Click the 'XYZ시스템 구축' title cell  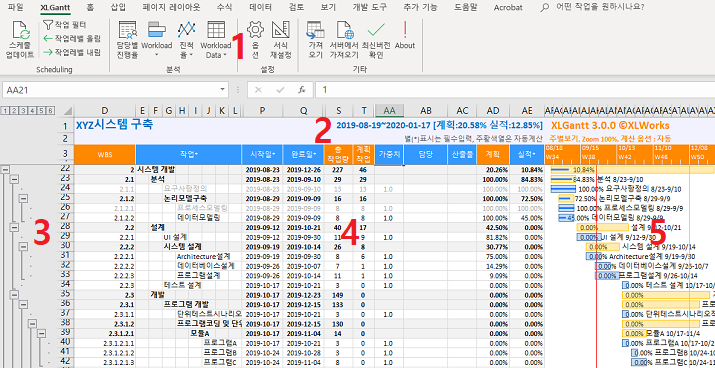pyautogui.click(x=114, y=125)
